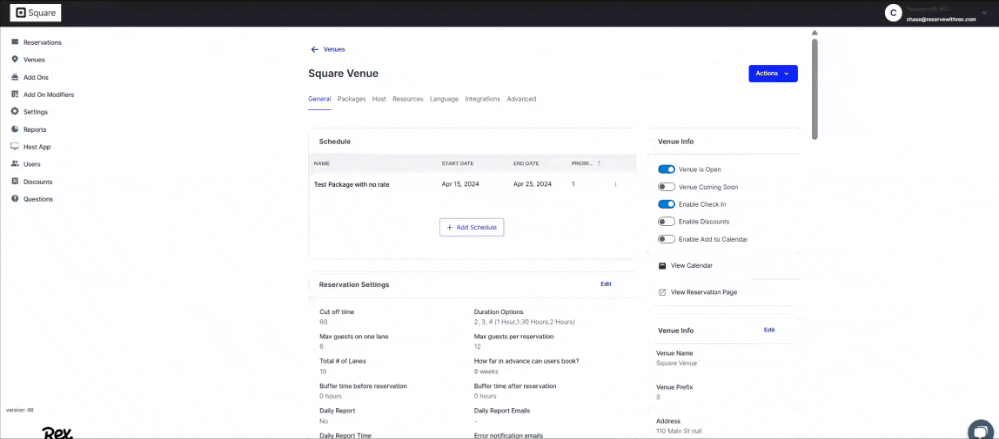This screenshot has width=999, height=439.
Task: Click the END DATE column header
Action: click(x=526, y=164)
